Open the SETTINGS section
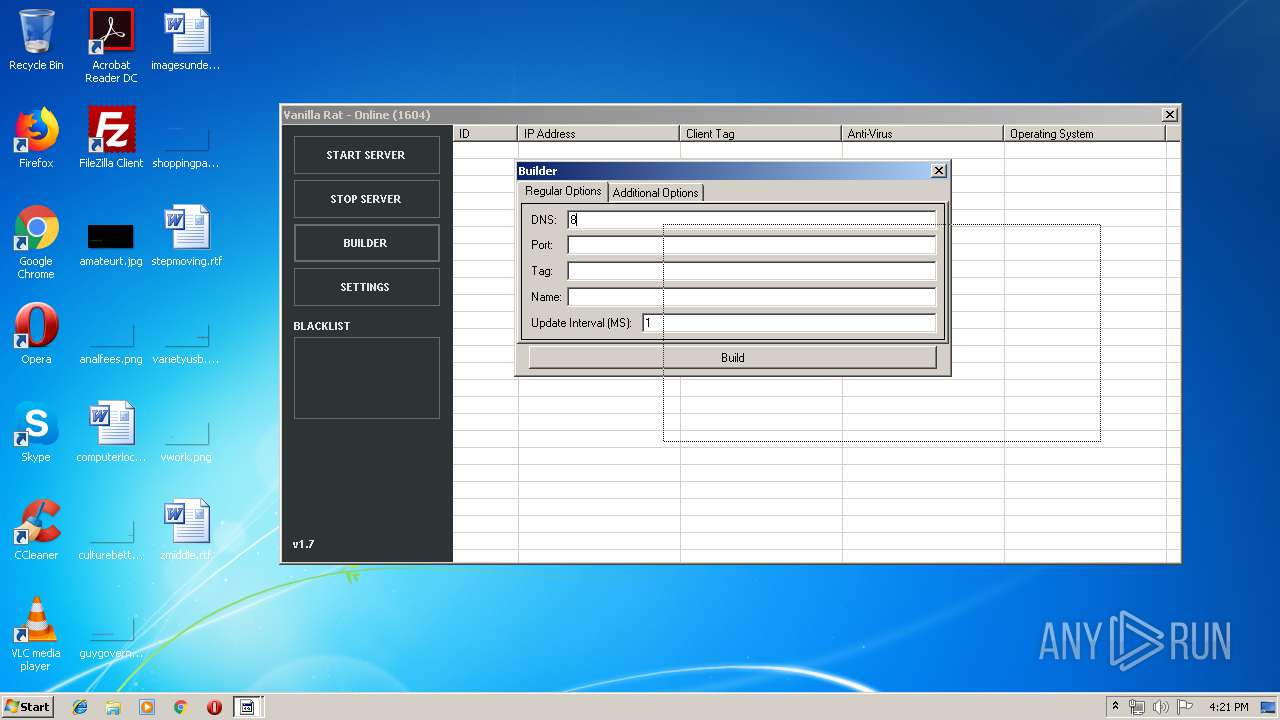The width and height of the screenshot is (1280, 720). [366, 287]
